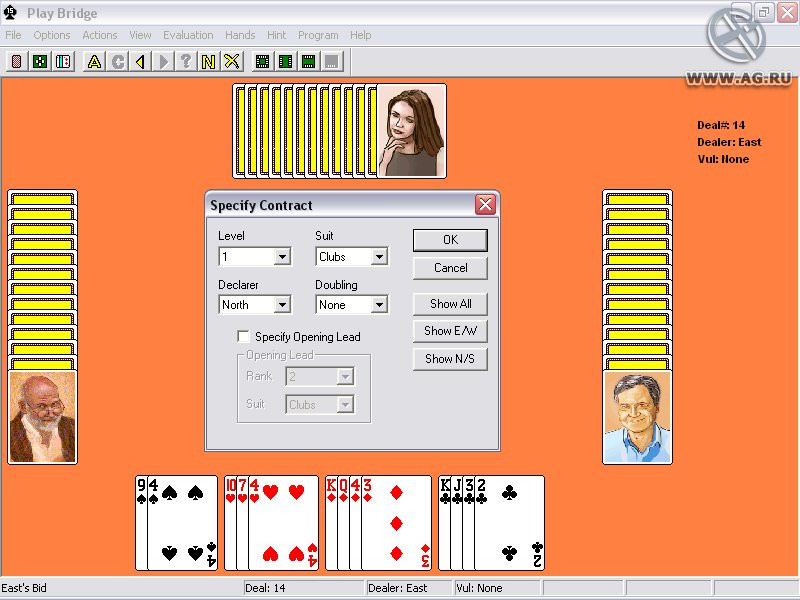
Task: Open the Declarer dropdown showing North
Action: tap(282, 305)
